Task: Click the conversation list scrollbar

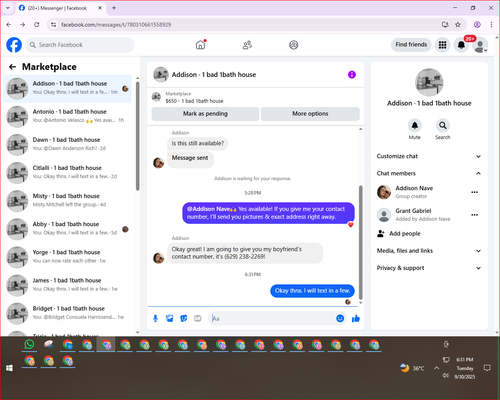Action: [x=137, y=137]
